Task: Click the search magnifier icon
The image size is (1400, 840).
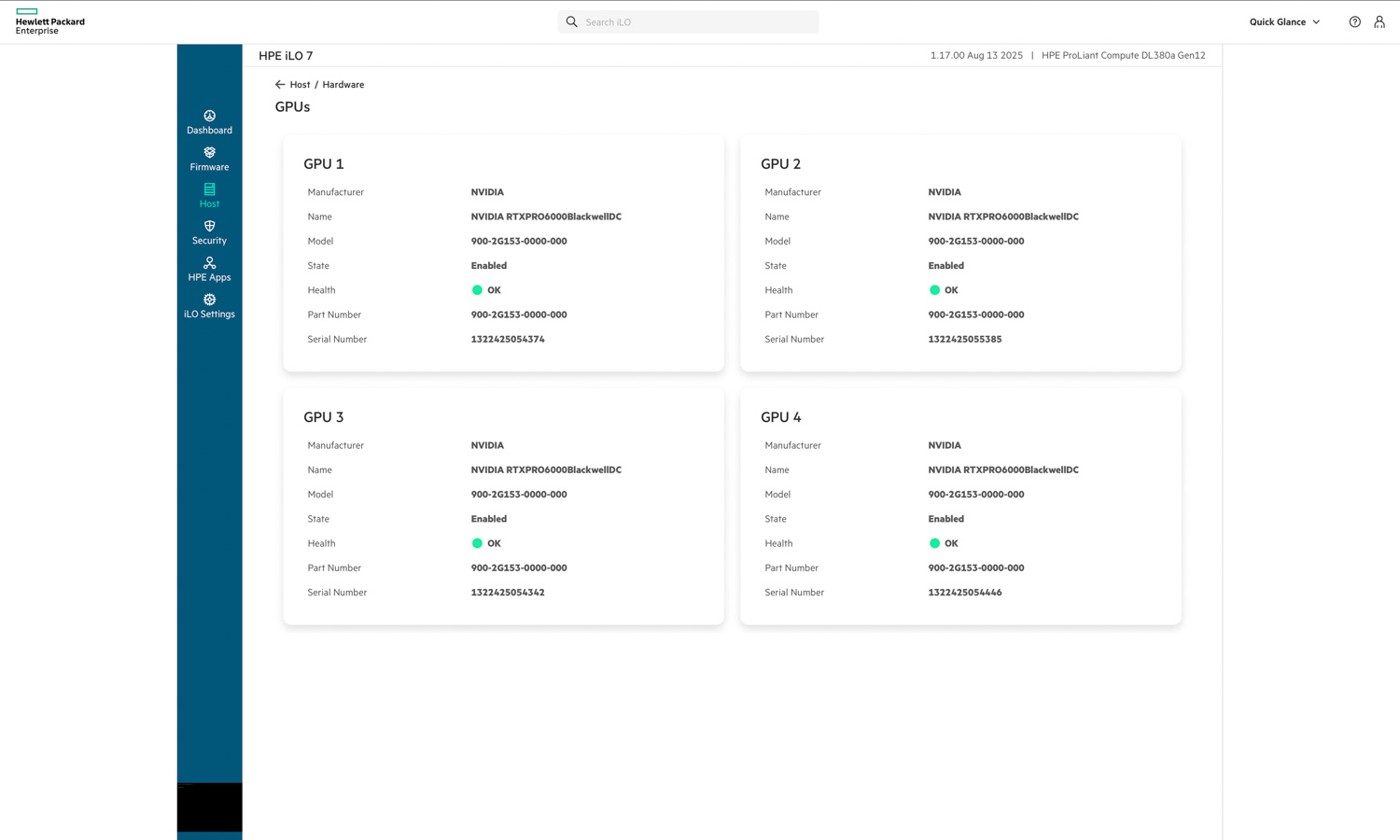Action: 572,22
